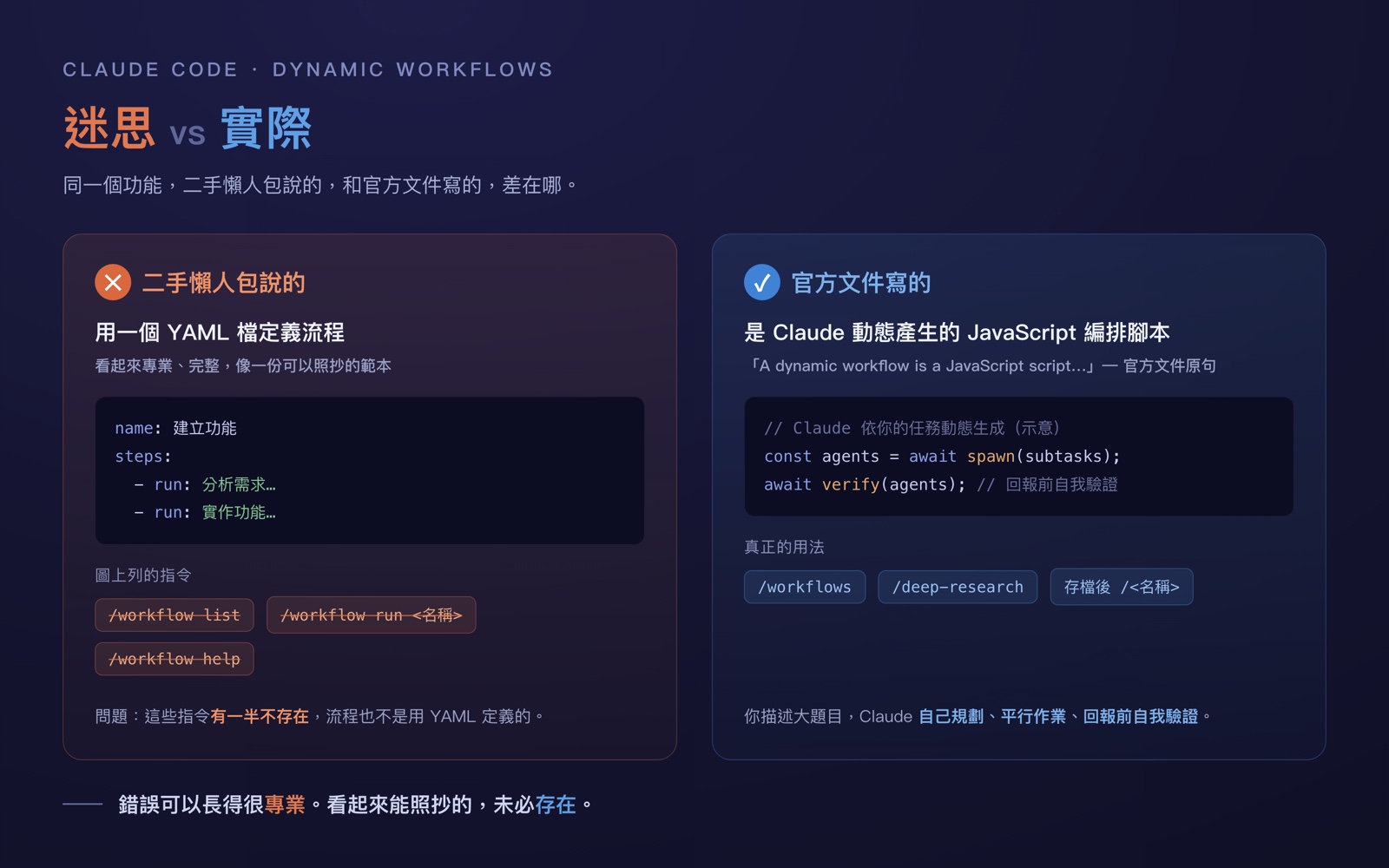Click the label 真正的用法

pyautogui.click(x=784, y=547)
